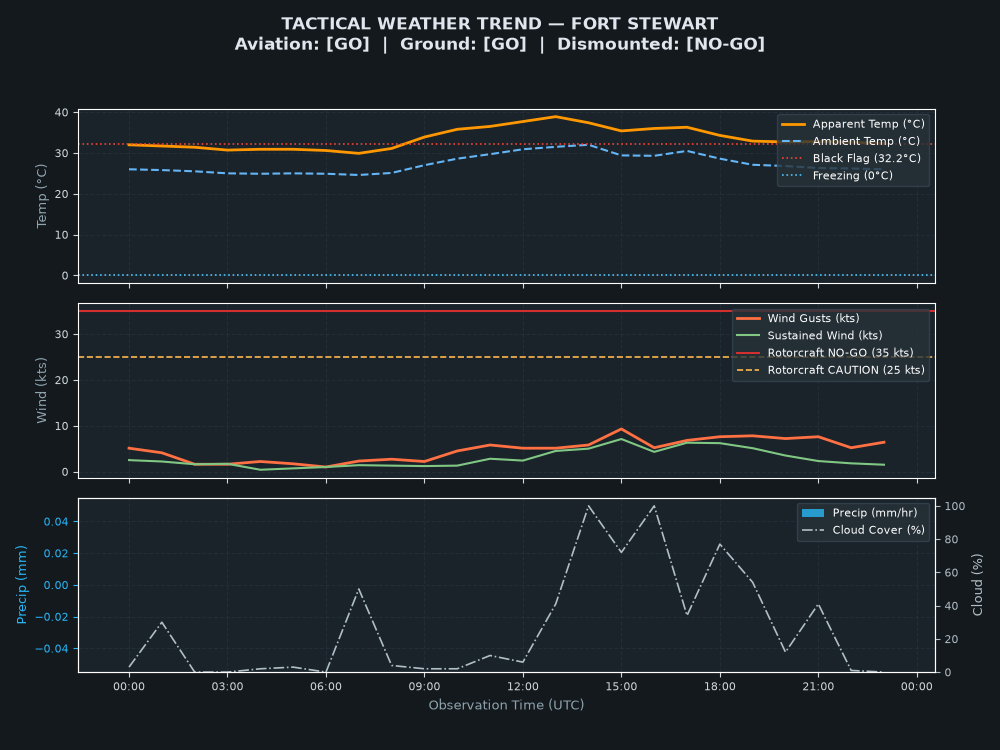Select the 'Sustained Wind (kts)' legend entry
The height and width of the screenshot is (750, 1000).
[x=809, y=335]
